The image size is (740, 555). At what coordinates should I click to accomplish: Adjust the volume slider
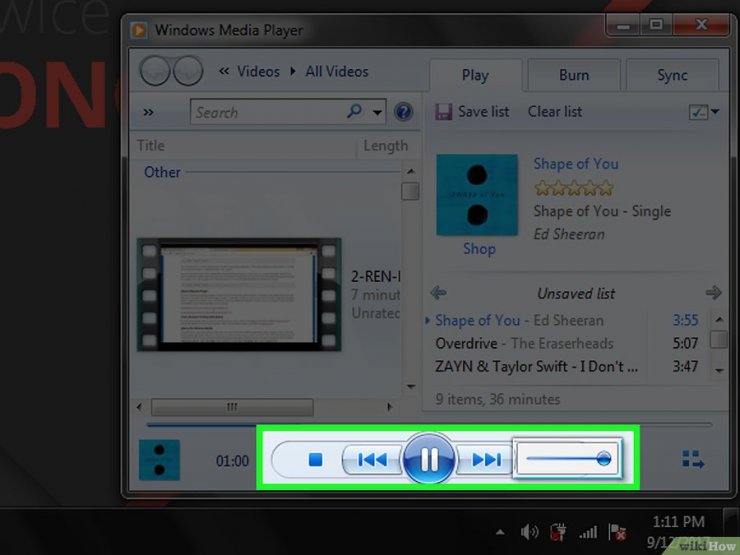click(x=568, y=458)
